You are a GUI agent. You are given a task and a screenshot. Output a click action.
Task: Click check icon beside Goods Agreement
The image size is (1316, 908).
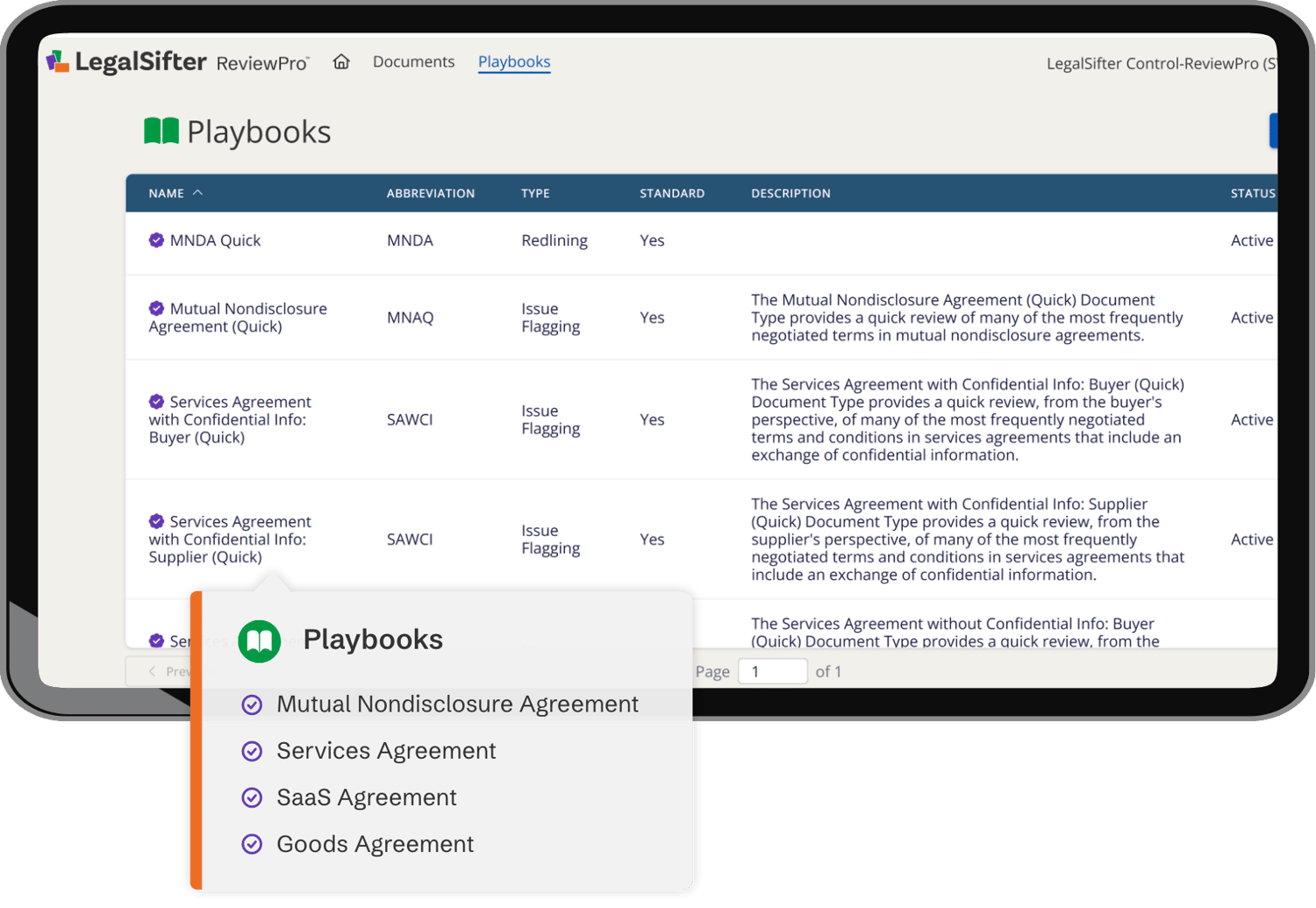252,844
